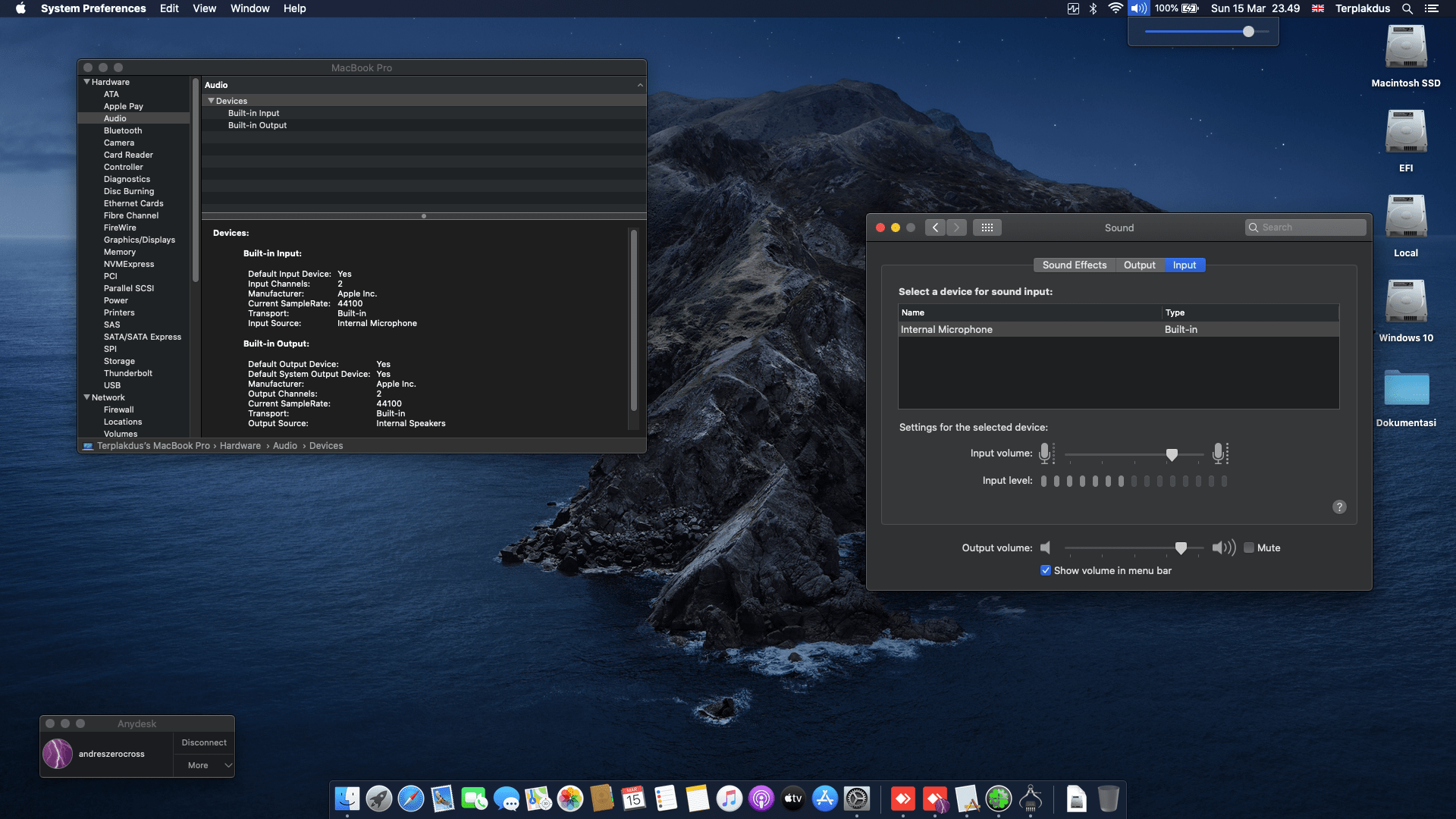Click Spotlight search magnifier in menu bar

[x=1407, y=8]
